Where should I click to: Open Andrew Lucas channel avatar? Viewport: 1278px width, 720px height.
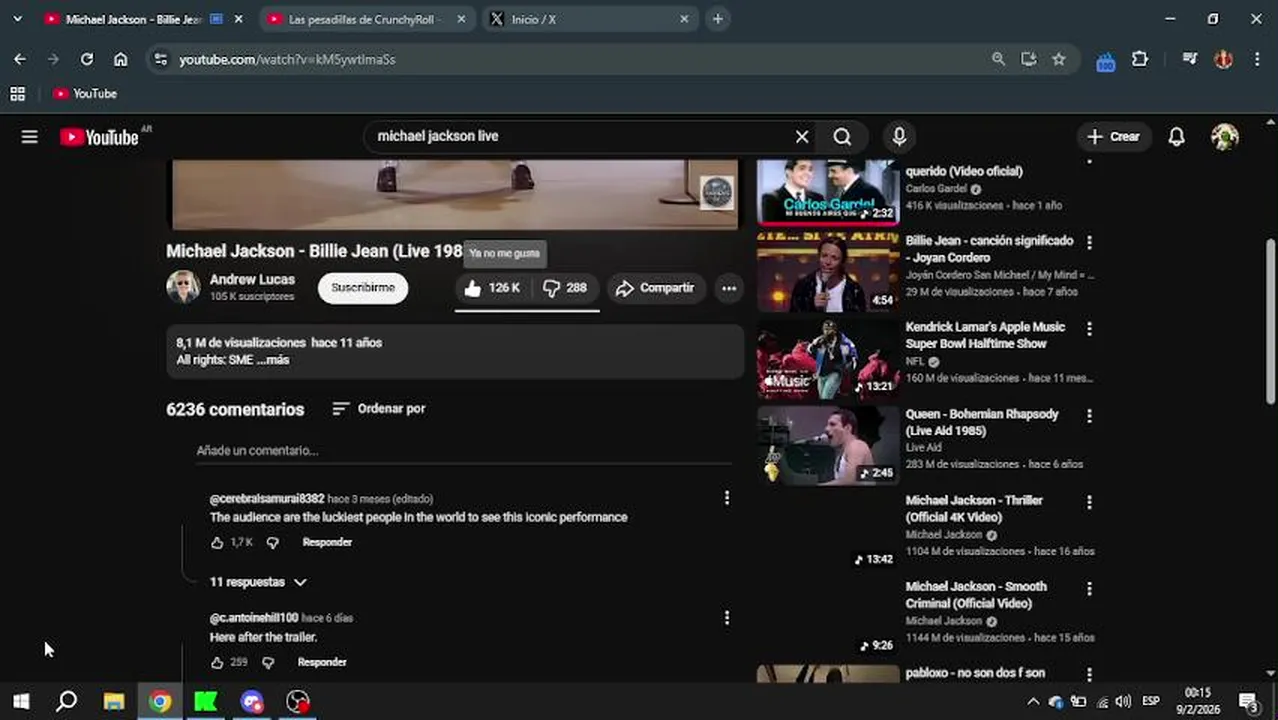pyautogui.click(x=183, y=287)
